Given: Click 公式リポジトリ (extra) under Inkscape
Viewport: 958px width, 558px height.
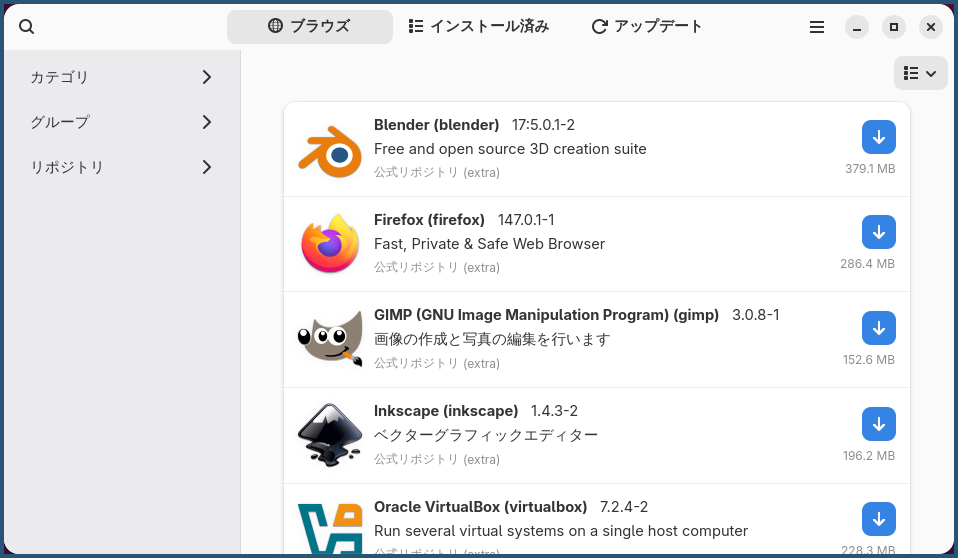Looking at the screenshot, I should click(437, 459).
